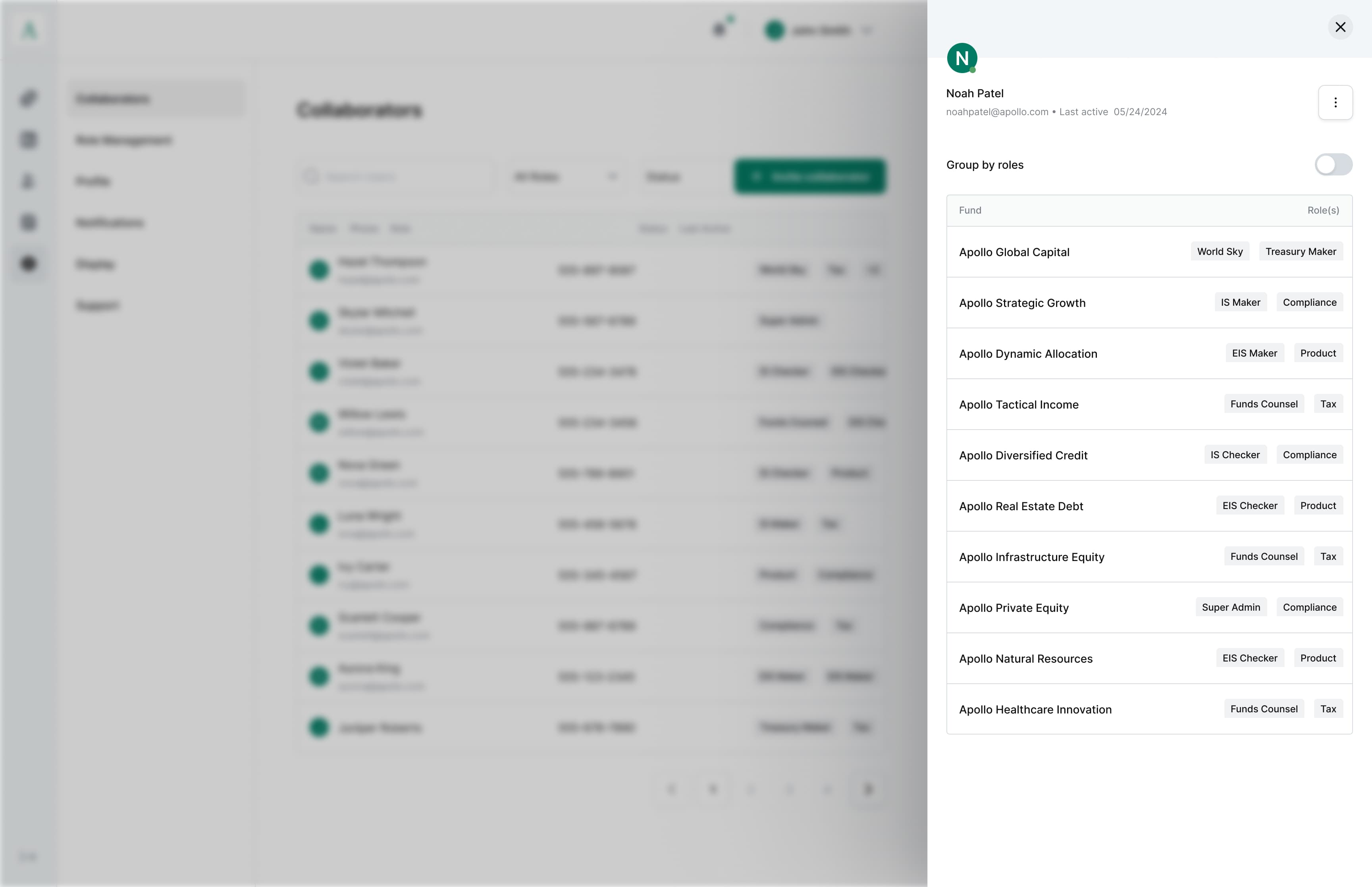Select the Apollo Strategic Growth fund
Image resolution: width=1372 pixels, height=887 pixels.
coord(1149,303)
